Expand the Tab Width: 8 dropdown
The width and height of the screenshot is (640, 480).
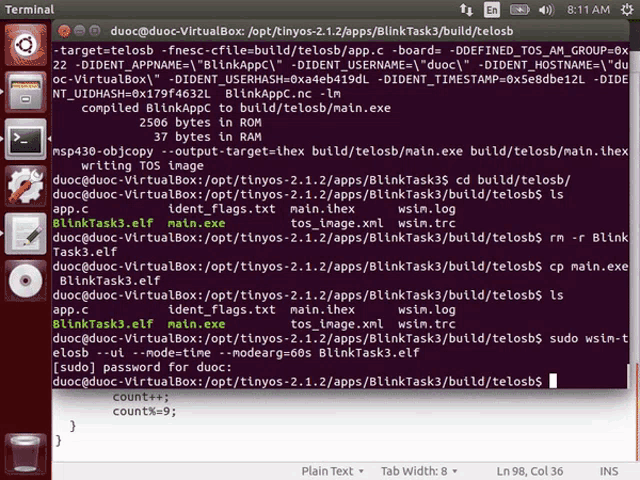click(419, 471)
